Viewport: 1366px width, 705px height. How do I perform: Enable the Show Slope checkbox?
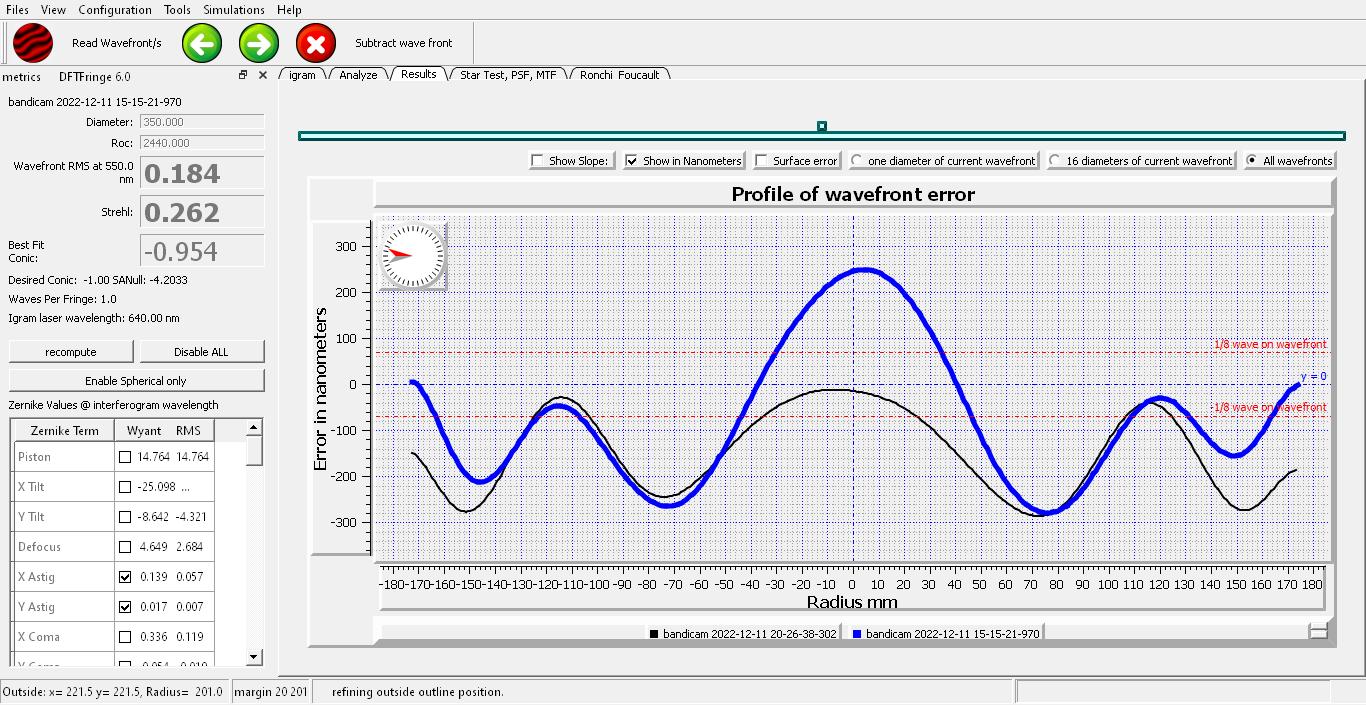[x=538, y=160]
